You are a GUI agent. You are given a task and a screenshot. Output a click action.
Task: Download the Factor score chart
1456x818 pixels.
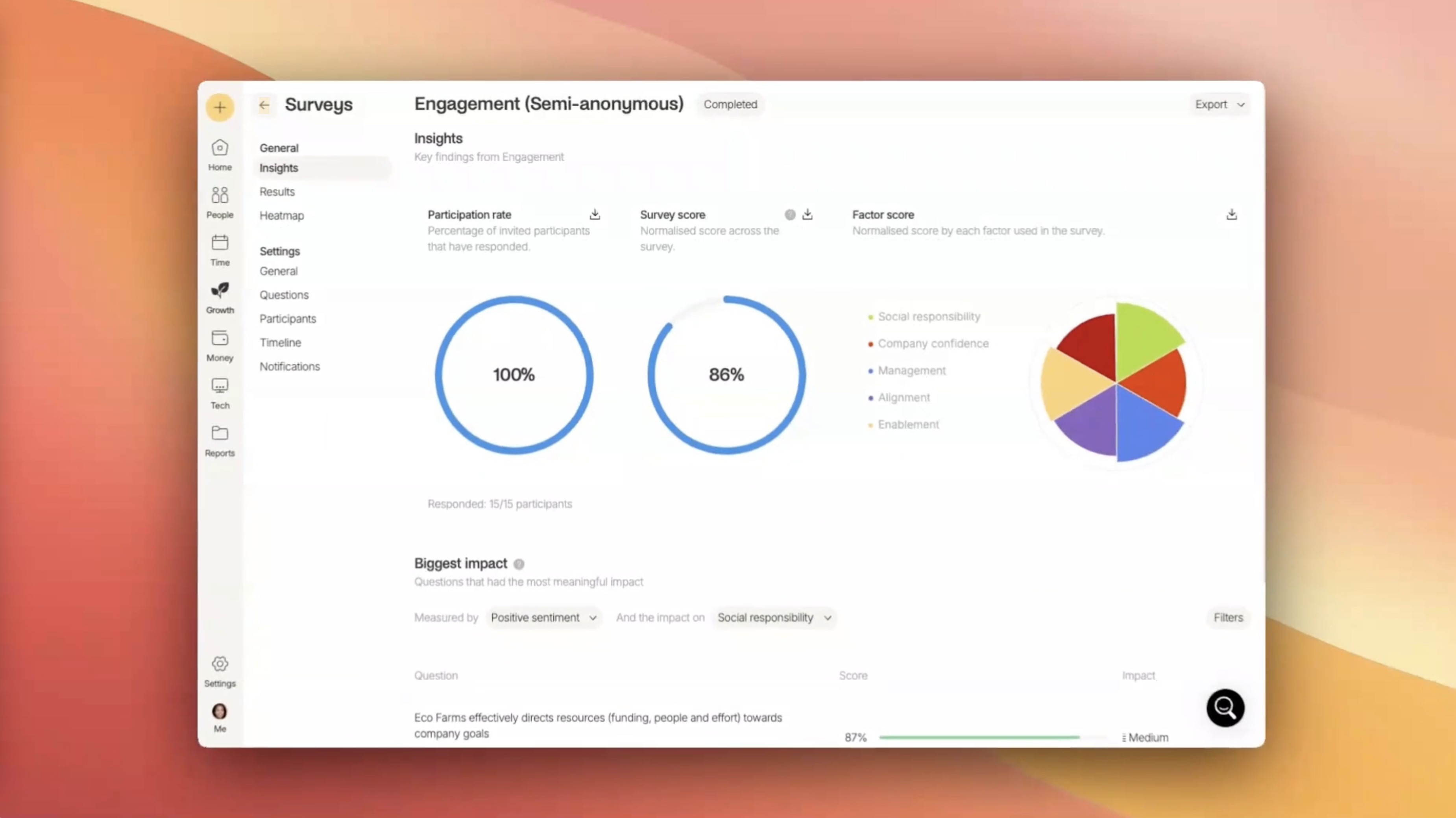1232,214
